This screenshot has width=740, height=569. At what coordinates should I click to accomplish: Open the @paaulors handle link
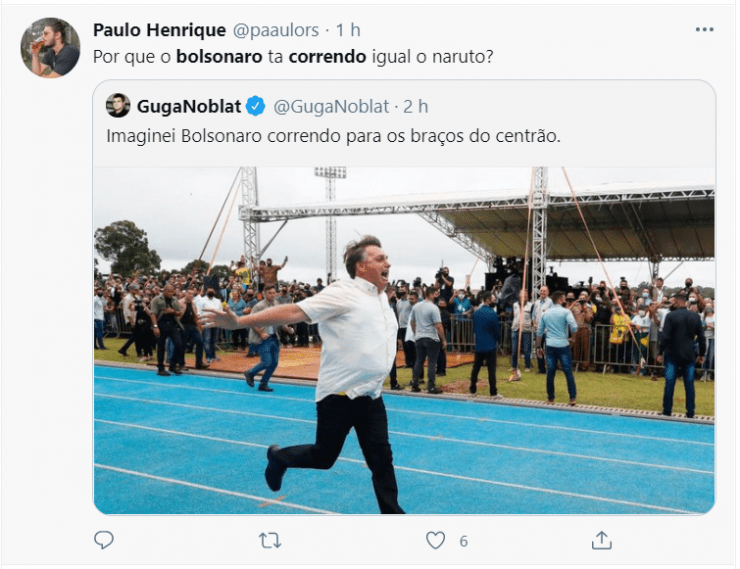276,30
